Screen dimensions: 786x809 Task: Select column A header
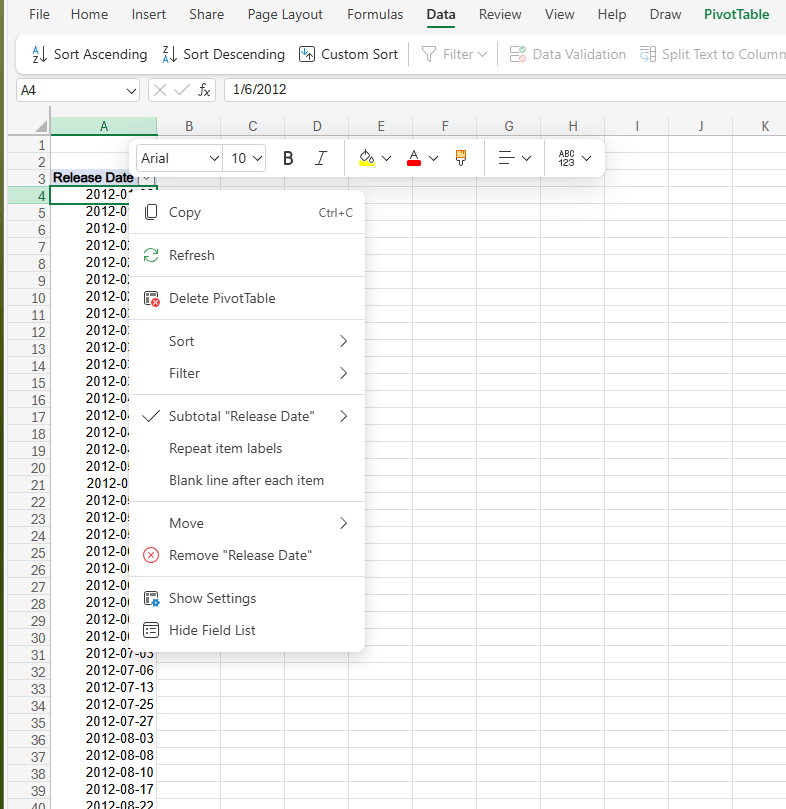[x=104, y=126]
